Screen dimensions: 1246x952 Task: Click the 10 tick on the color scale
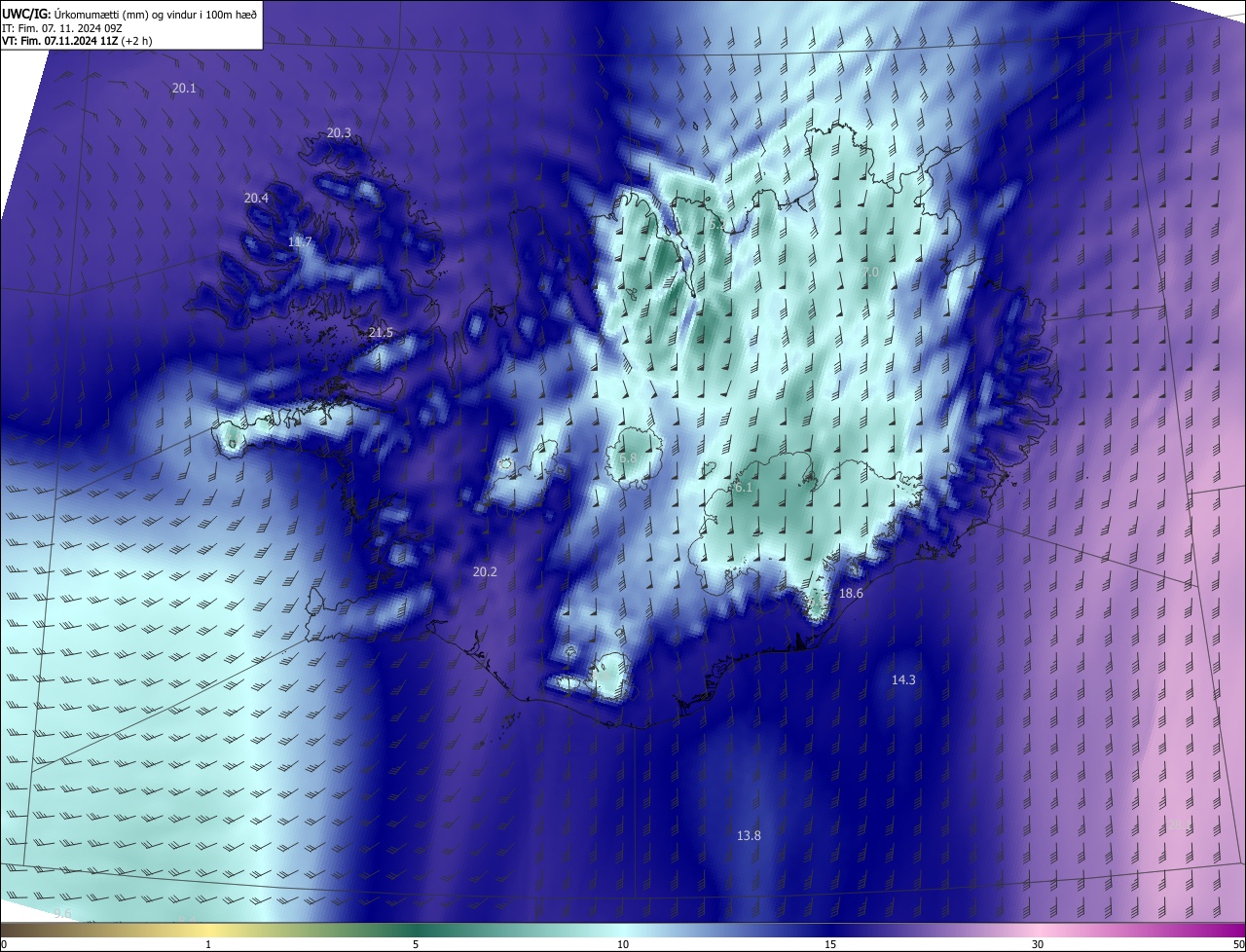623,944
